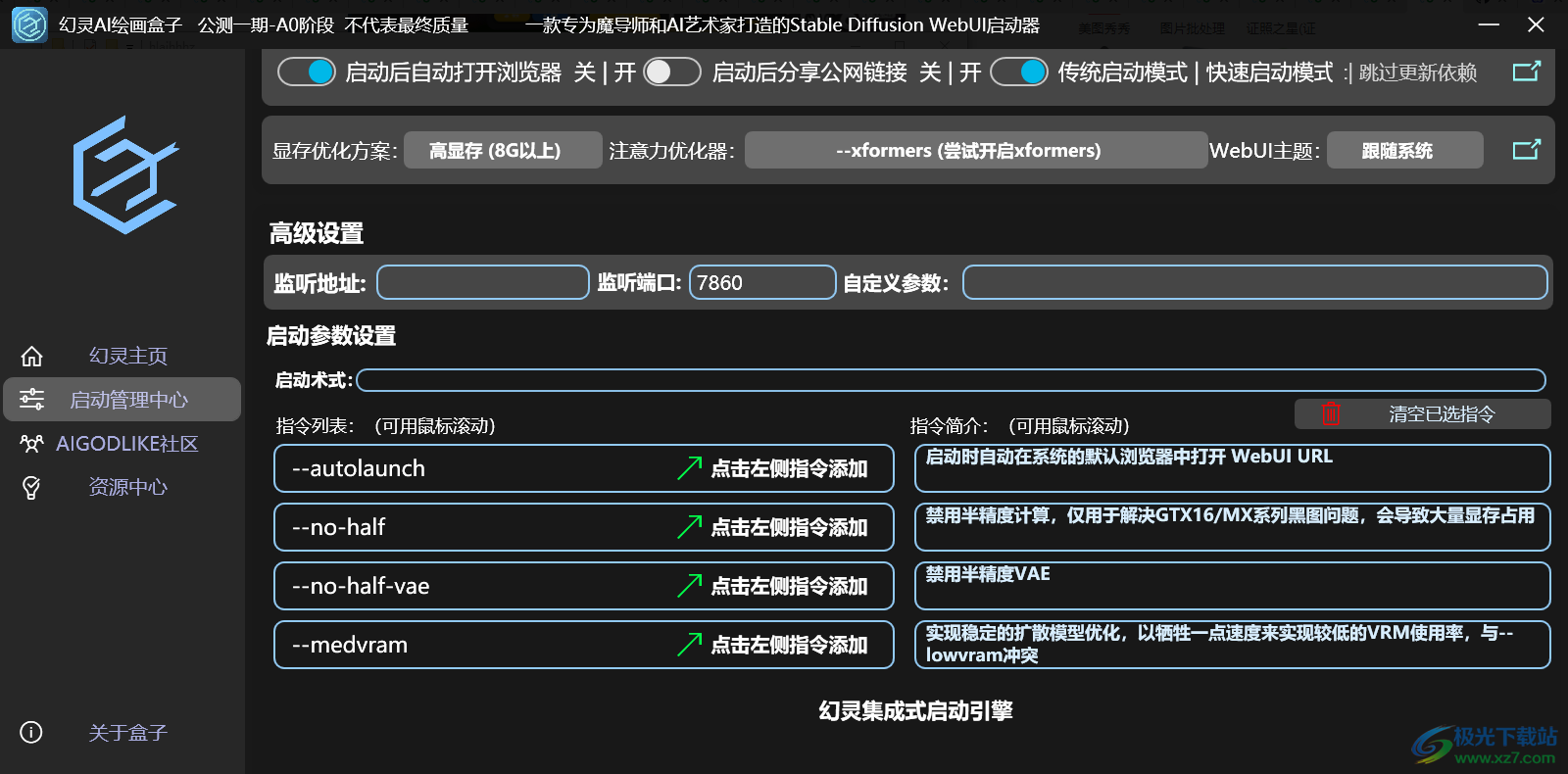Open the 显存优化方案 dropdown showing 高显存 (8G以上)

[x=503, y=150]
